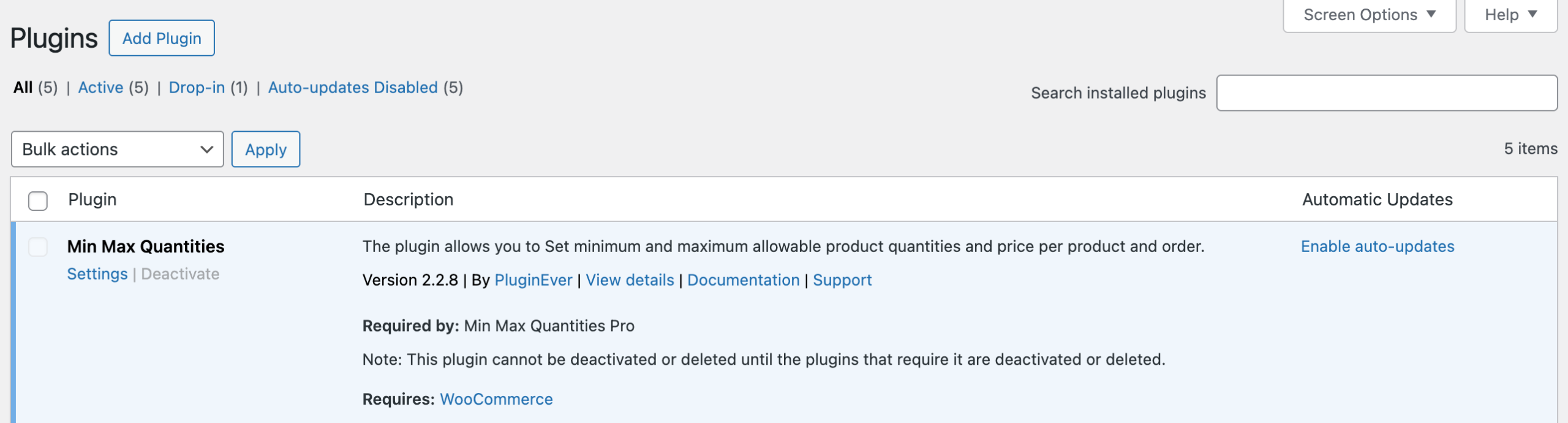
Task: Open the Bulk actions dropdown
Action: (117, 149)
